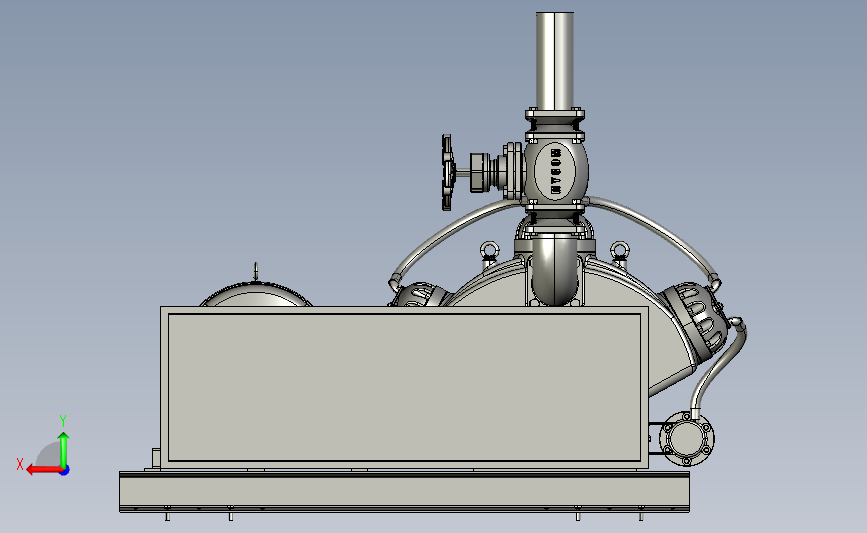Pick the pipe elbow below the valve
Screen dimensions: 867x533
[x=555, y=269]
